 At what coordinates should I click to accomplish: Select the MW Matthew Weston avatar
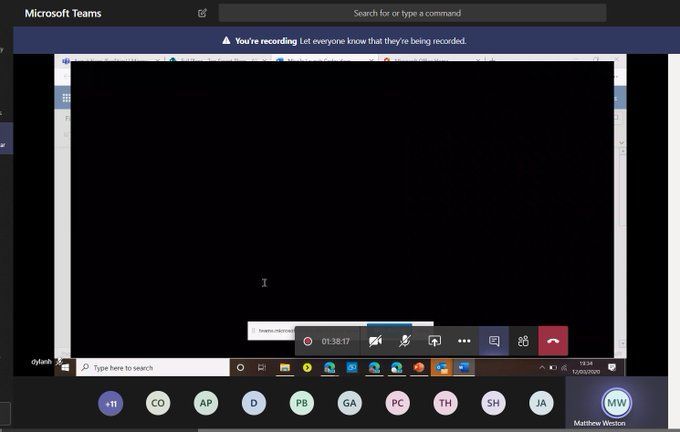pos(616,403)
